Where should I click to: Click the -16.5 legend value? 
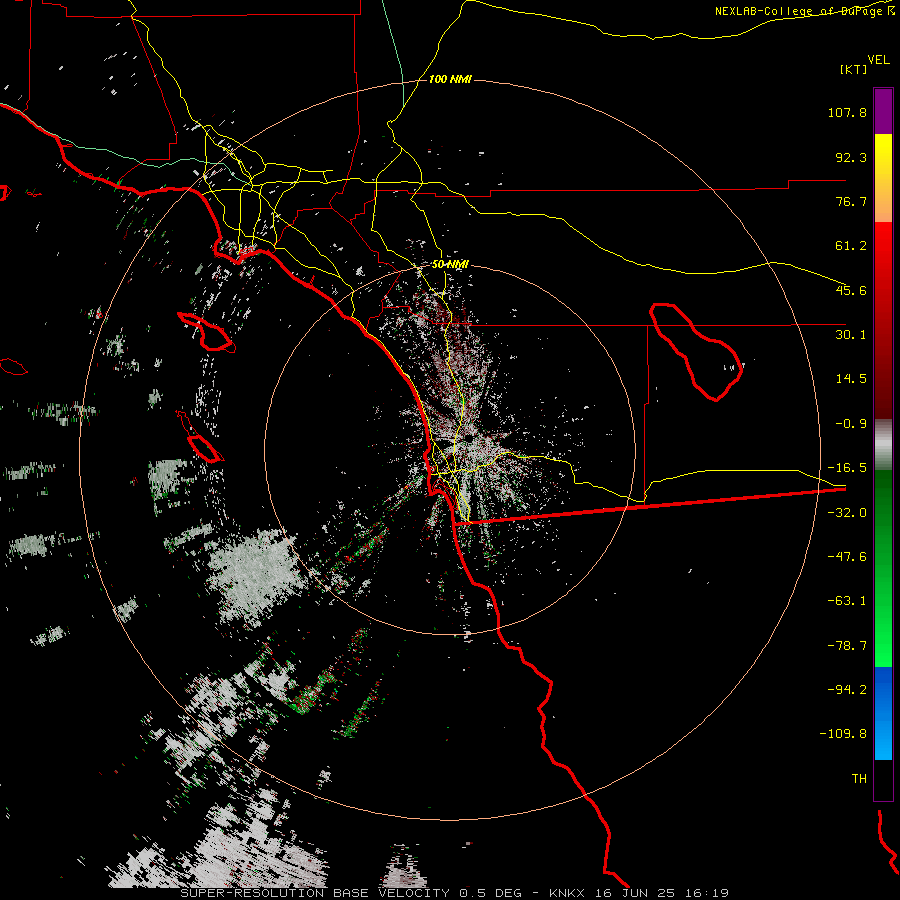847,468
